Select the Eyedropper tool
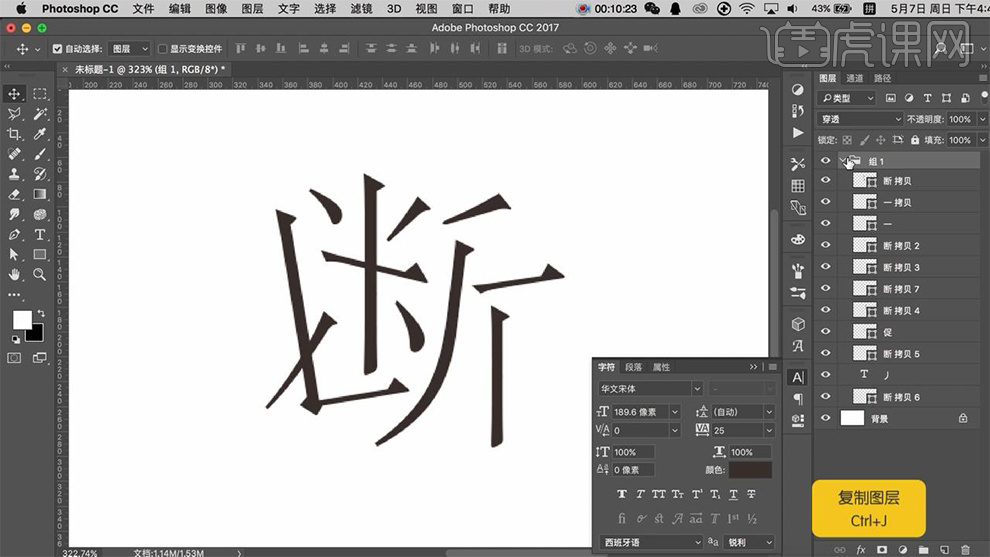The width and height of the screenshot is (990, 557). click(x=40, y=134)
